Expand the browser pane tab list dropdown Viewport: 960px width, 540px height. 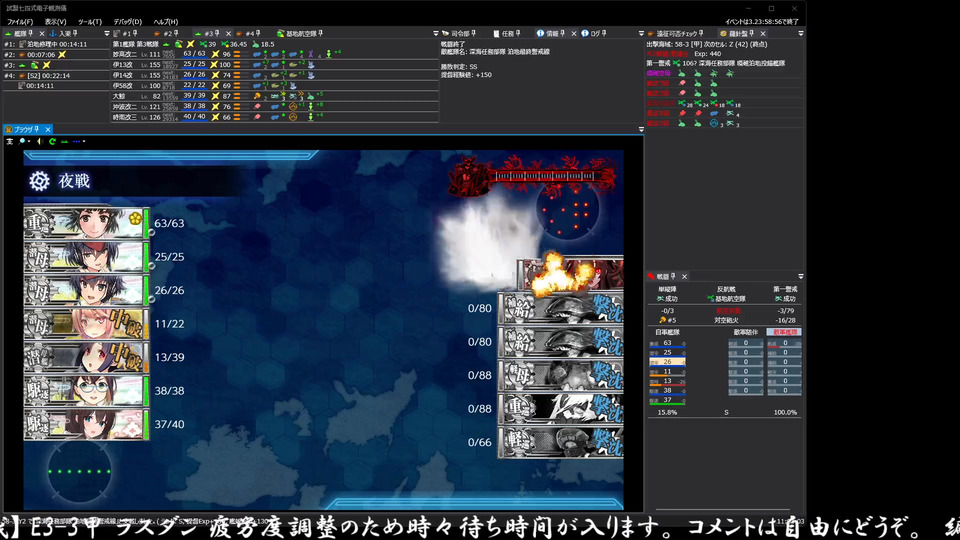pos(641,130)
